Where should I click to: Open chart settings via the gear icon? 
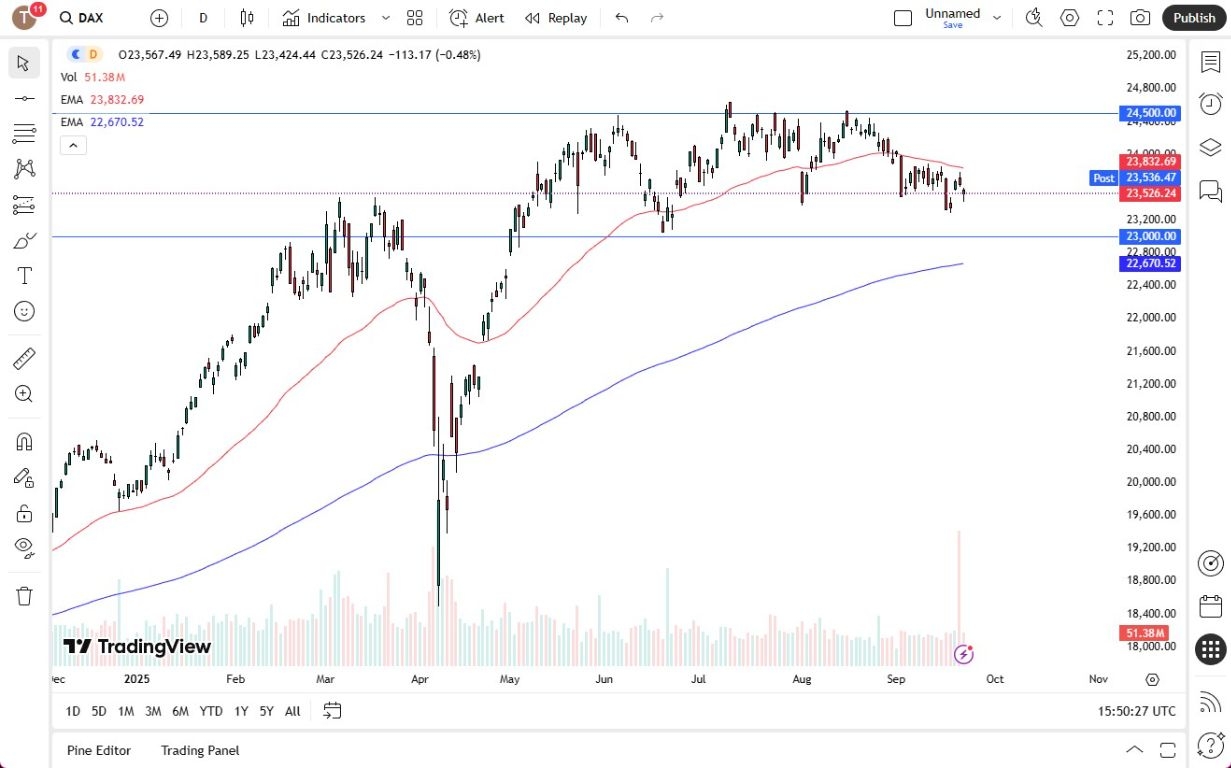[1069, 17]
